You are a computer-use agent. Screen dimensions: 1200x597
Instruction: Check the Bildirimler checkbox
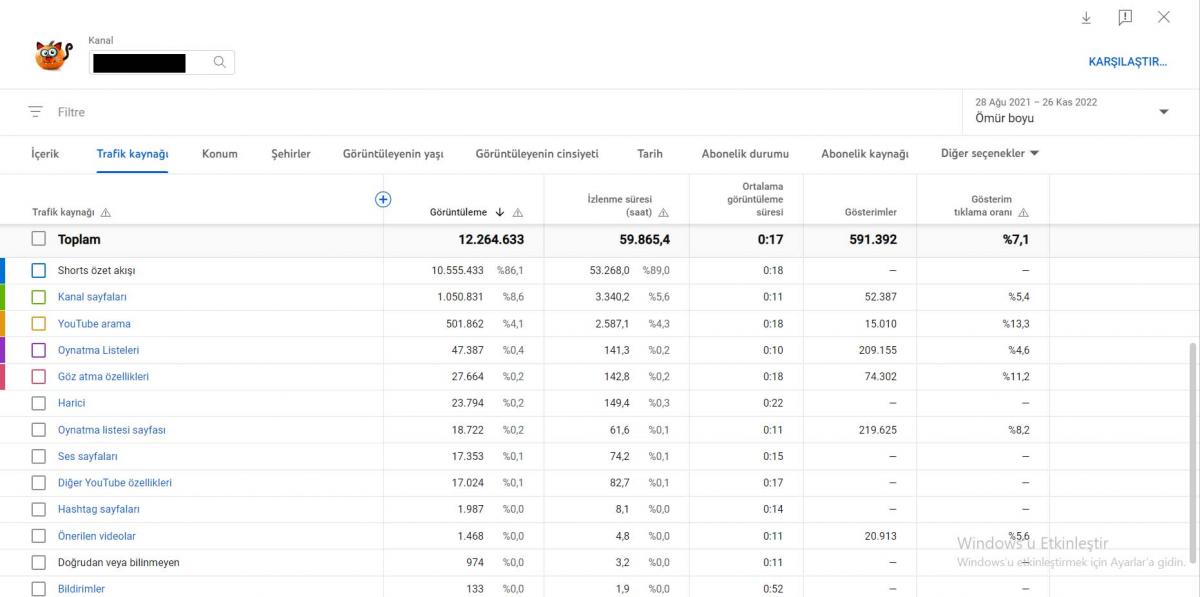coord(38,589)
